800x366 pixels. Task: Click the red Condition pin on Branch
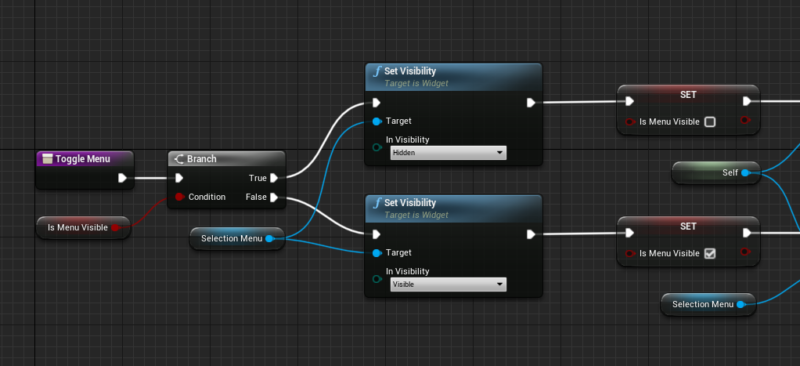179,197
